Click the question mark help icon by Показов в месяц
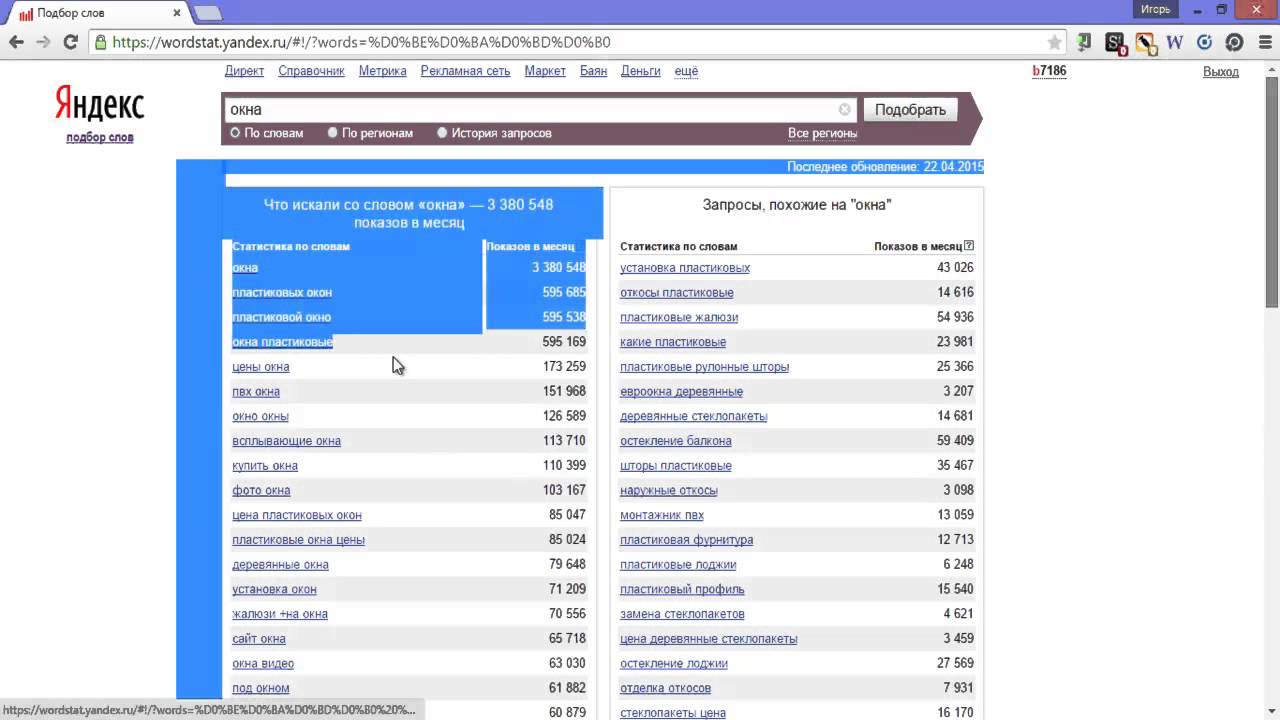The height and width of the screenshot is (720, 1280). (x=969, y=246)
